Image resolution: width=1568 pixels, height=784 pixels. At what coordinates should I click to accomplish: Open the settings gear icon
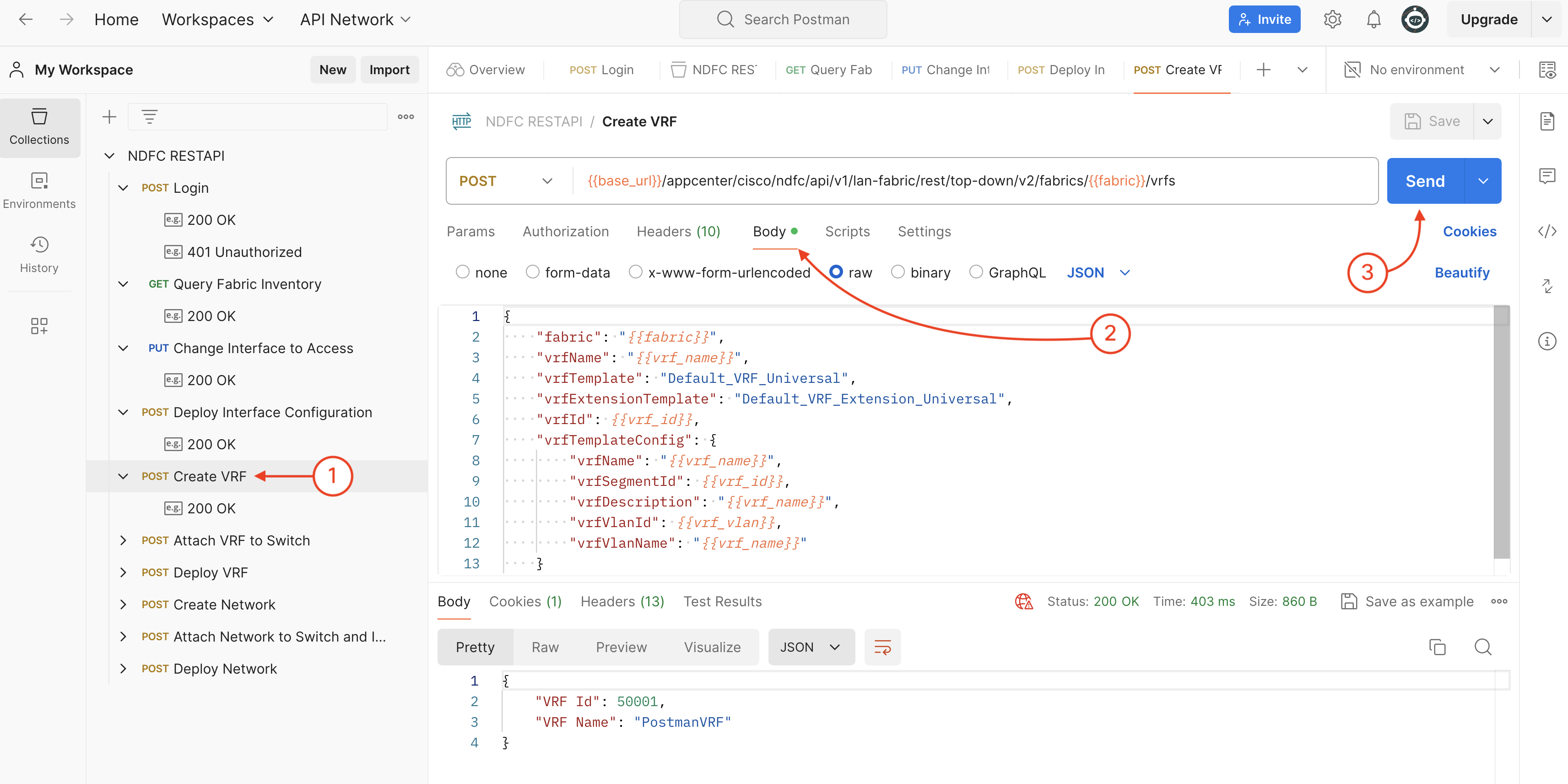tap(1332, 20)
